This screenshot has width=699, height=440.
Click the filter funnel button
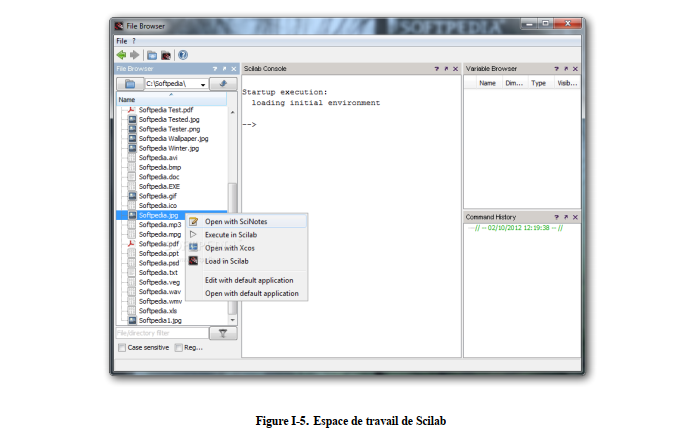pyautogui.click(x=224, y=333)
